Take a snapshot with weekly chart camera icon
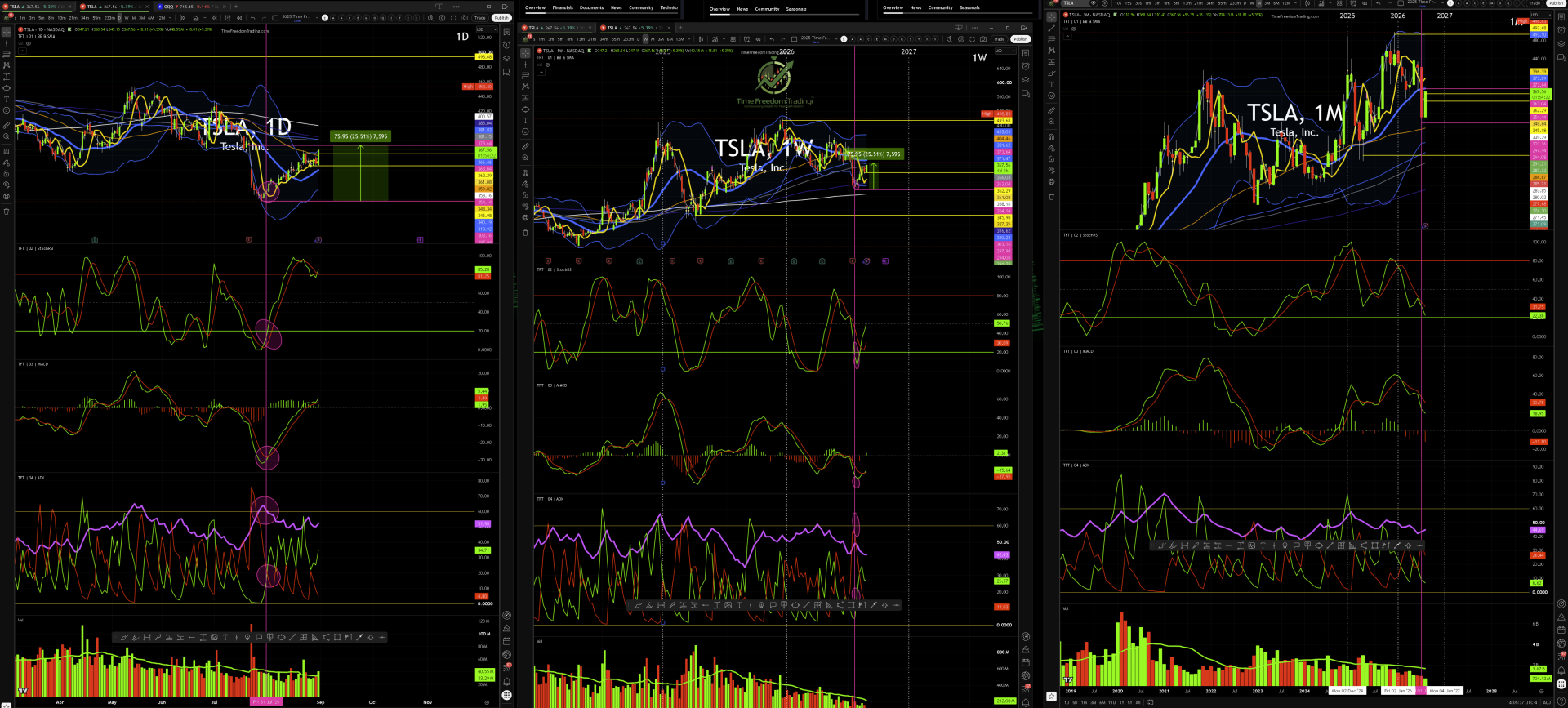1568x708 pixels. pyautogui.click(x=983, y=39)
